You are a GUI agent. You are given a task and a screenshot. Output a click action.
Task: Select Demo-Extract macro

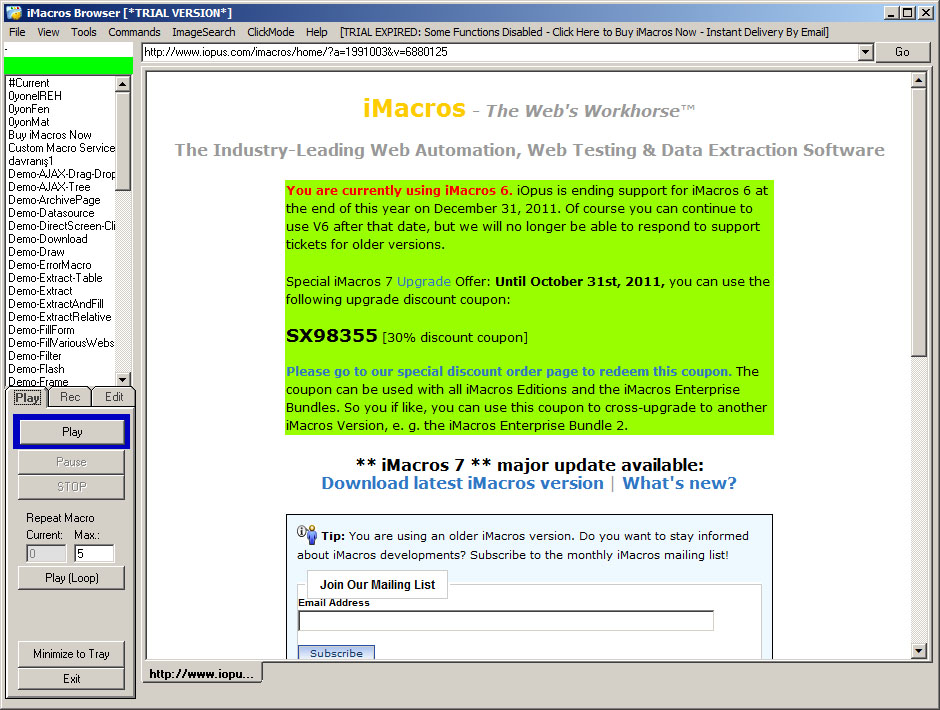[61, 291]
